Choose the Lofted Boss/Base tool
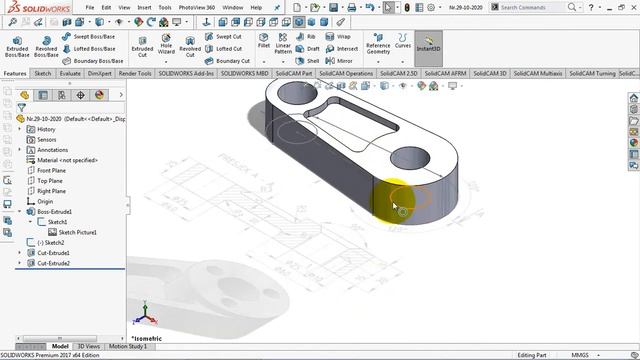The image size is (640, 360). [x=89, y=49]
